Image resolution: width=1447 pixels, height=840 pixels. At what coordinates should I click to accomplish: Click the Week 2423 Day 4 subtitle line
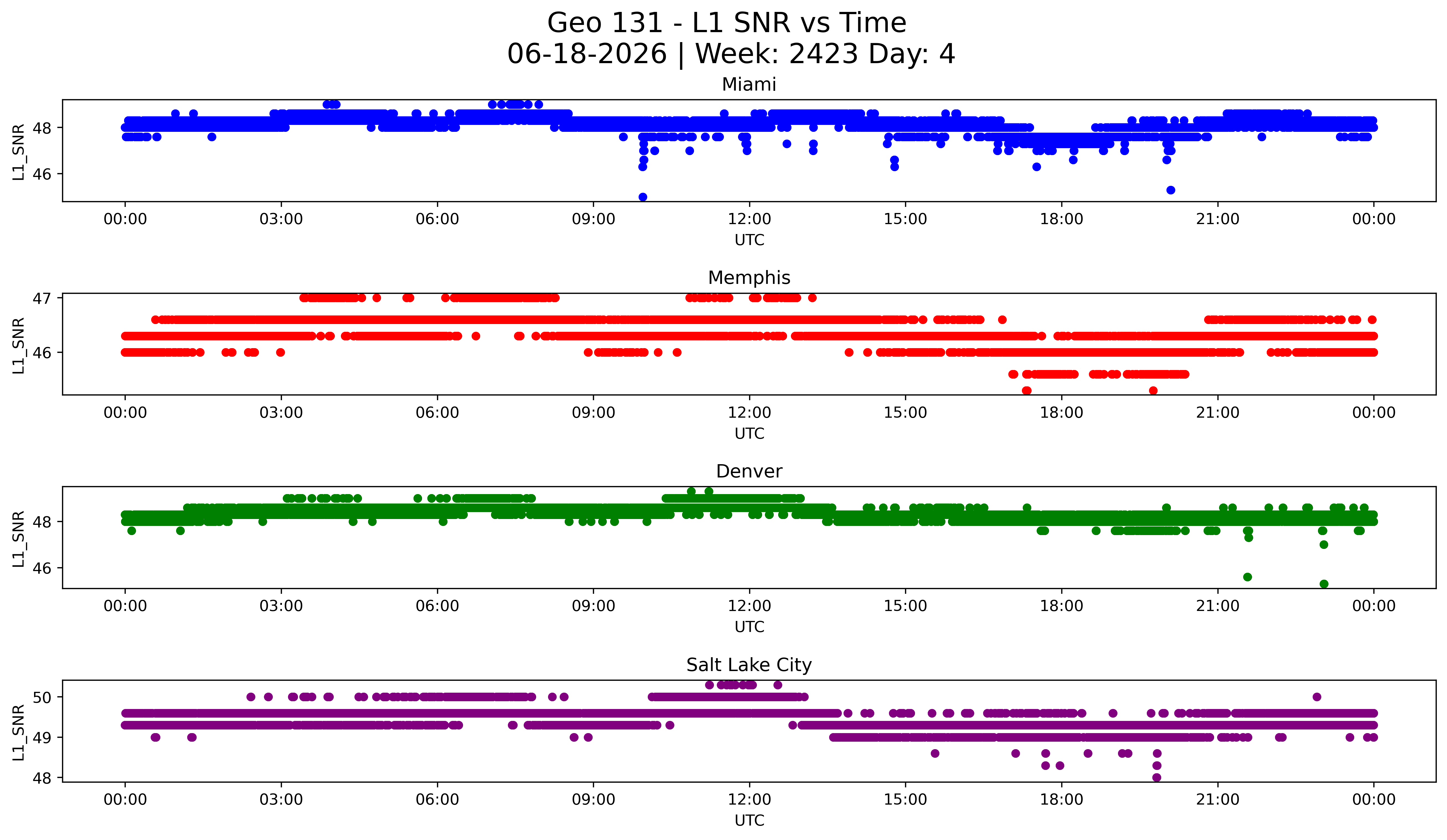[x=731, y=55]
